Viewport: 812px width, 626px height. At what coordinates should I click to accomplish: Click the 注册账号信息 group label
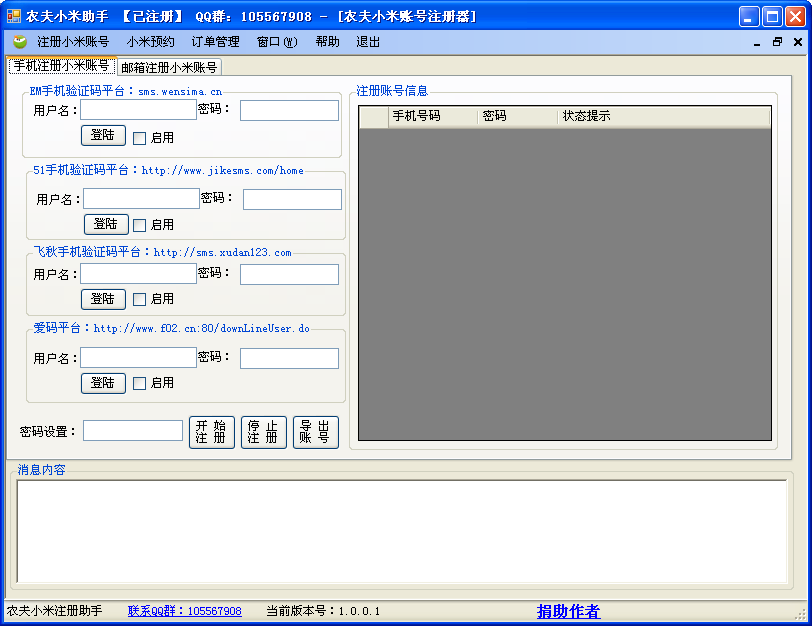[x=392, y=91]
